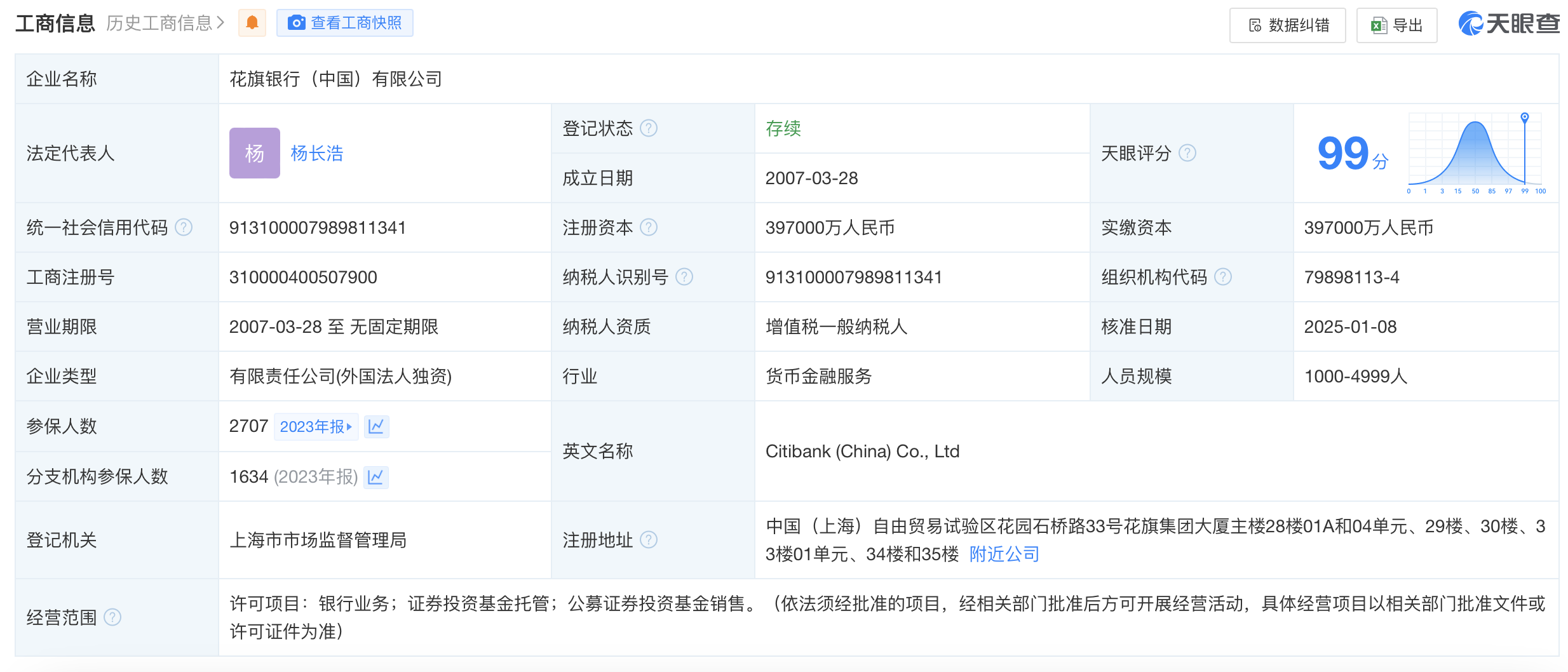Click 数据纠错 data correction button
This screenshot has height=672, width=1568.
click(x=1287, y=25)
